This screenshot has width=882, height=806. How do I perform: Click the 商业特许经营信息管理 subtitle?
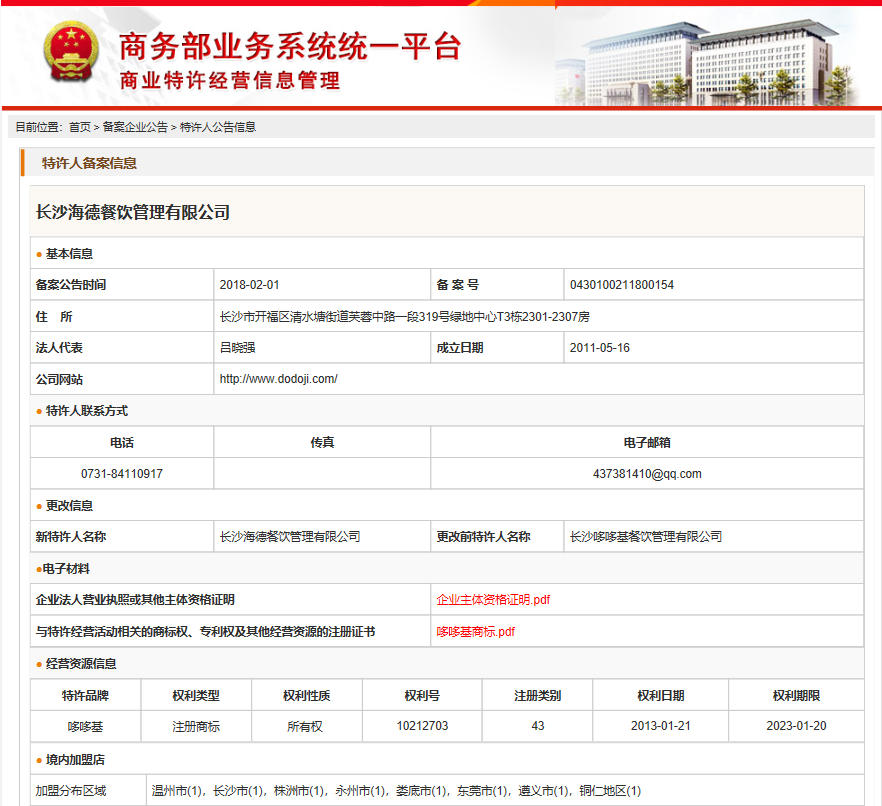tap(230, 80)
